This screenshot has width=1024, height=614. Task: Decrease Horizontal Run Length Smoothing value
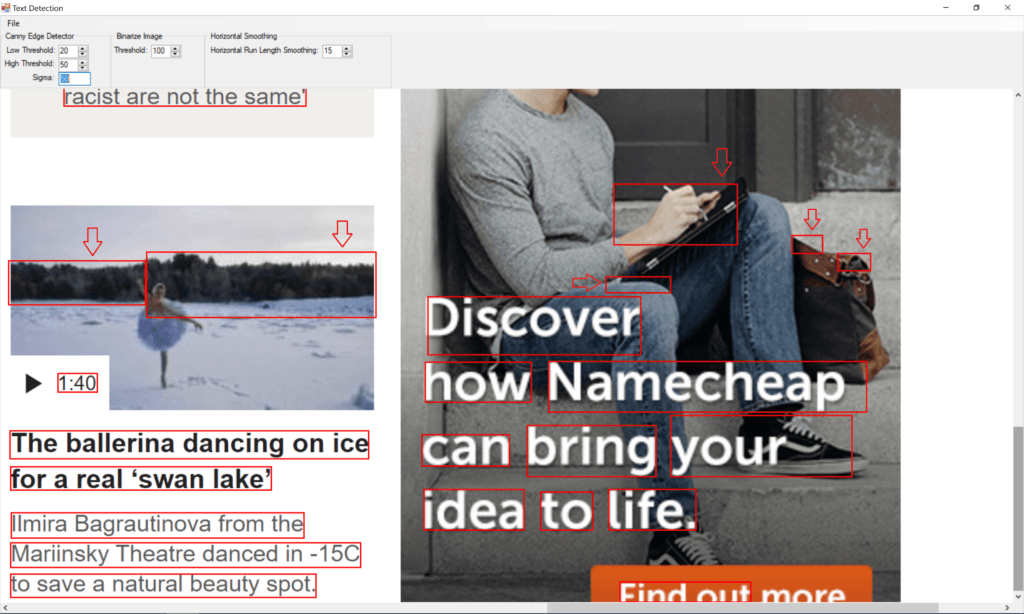347,54
